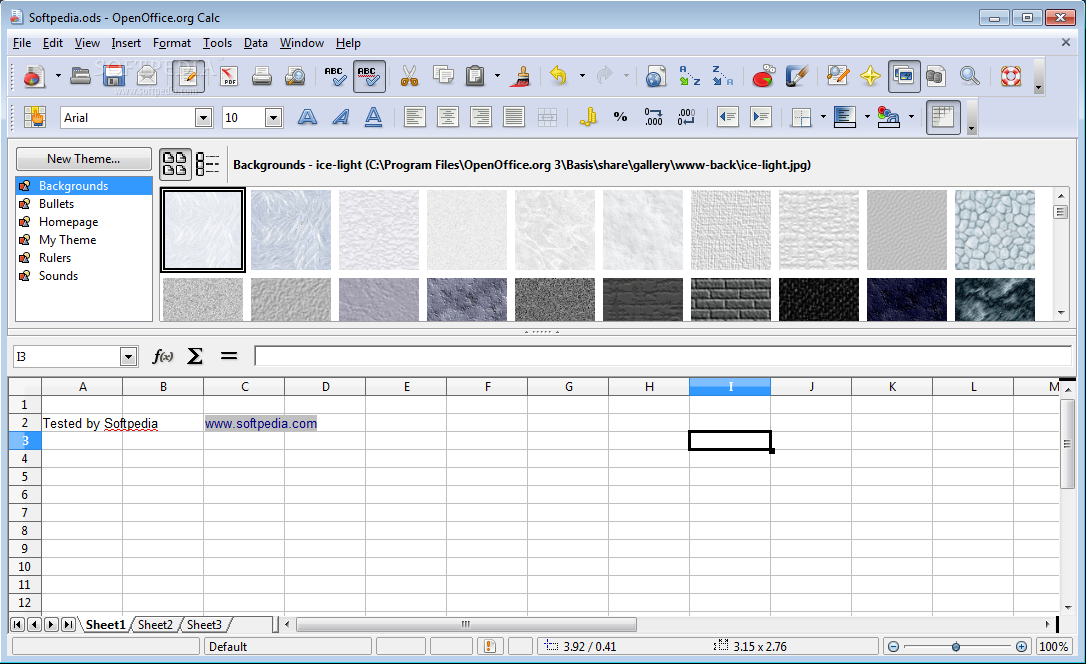Click the New document icon
The width and height of the screenshot is (1086, 664).
coord(33,75)
